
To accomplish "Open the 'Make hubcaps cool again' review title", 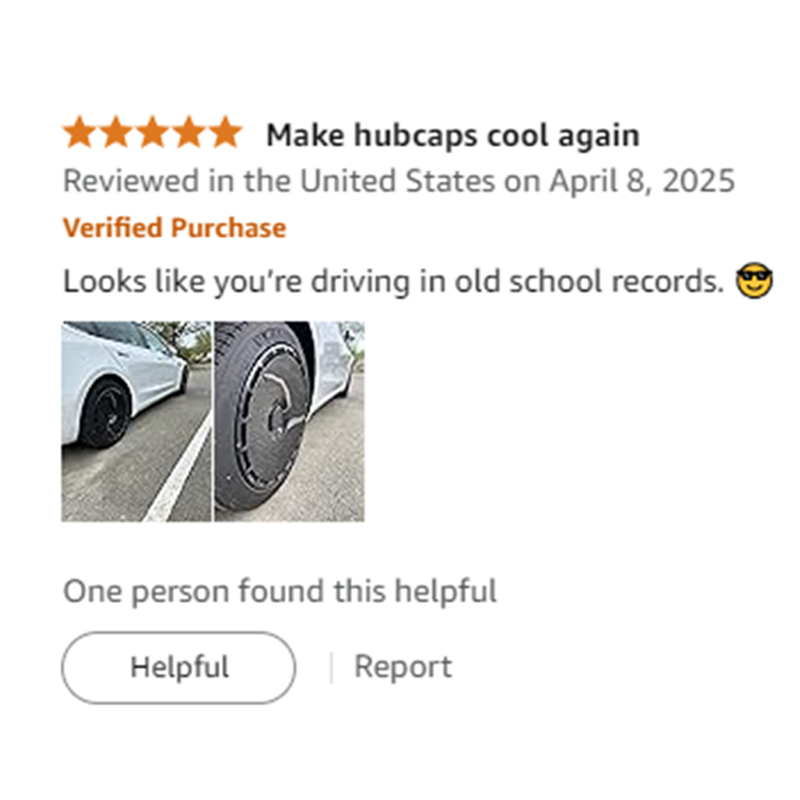I will point(453,135).
